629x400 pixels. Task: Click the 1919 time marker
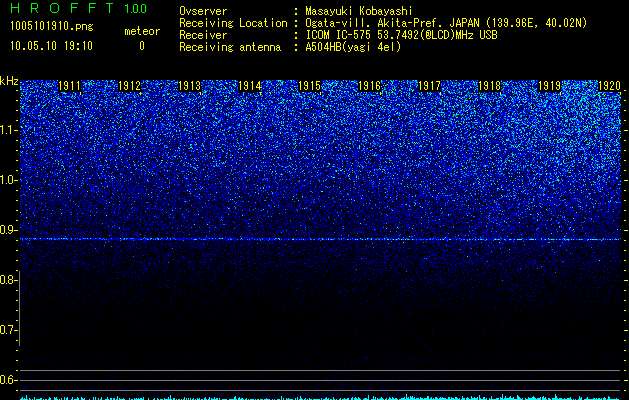pos(550,86)
